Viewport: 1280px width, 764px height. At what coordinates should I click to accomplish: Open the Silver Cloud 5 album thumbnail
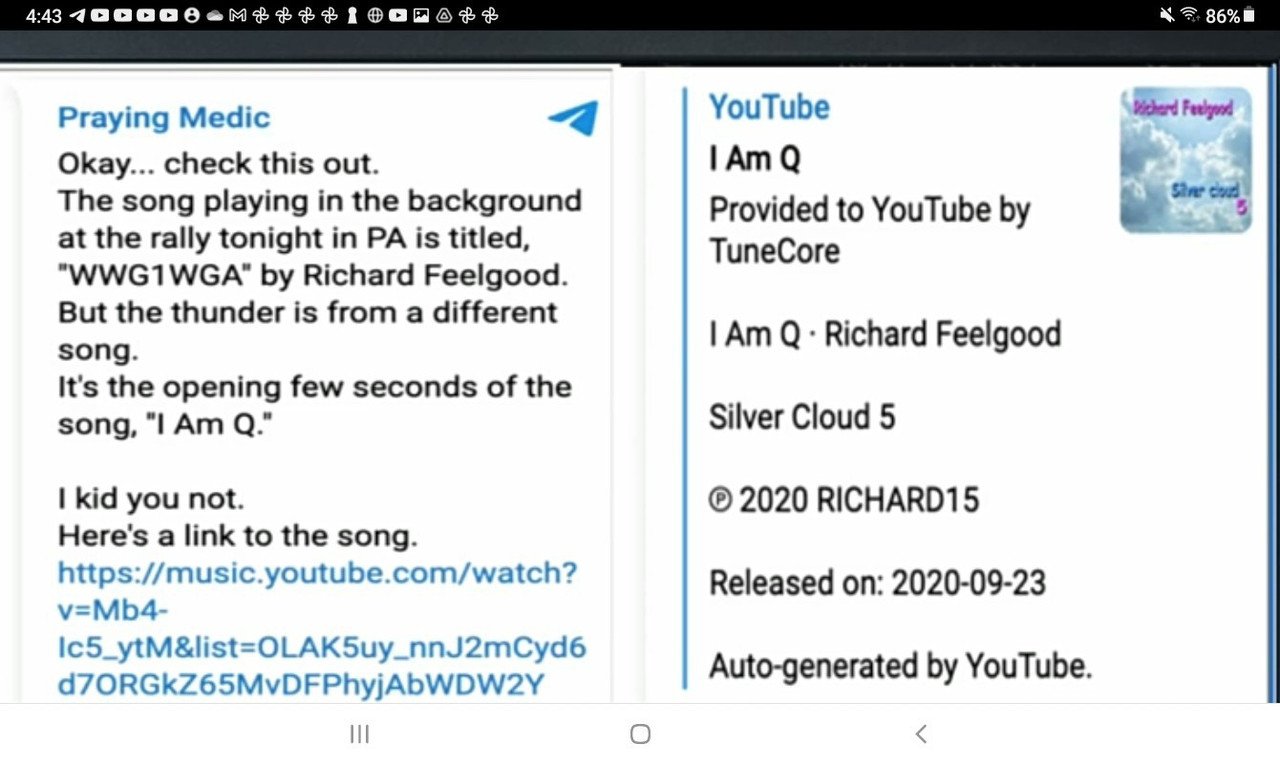point(1186,161)
